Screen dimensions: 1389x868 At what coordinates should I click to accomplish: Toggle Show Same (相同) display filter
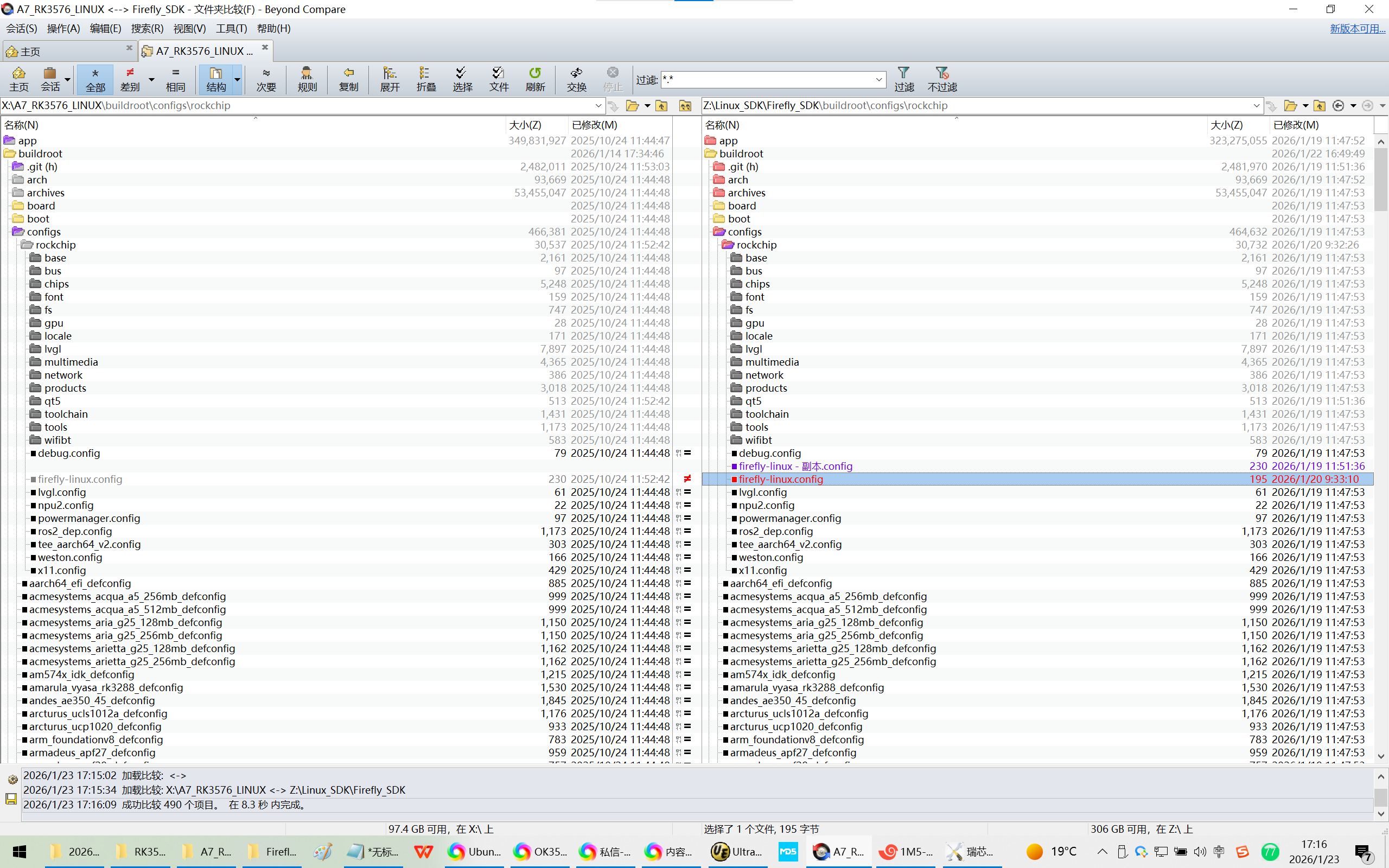click(176, 79)
